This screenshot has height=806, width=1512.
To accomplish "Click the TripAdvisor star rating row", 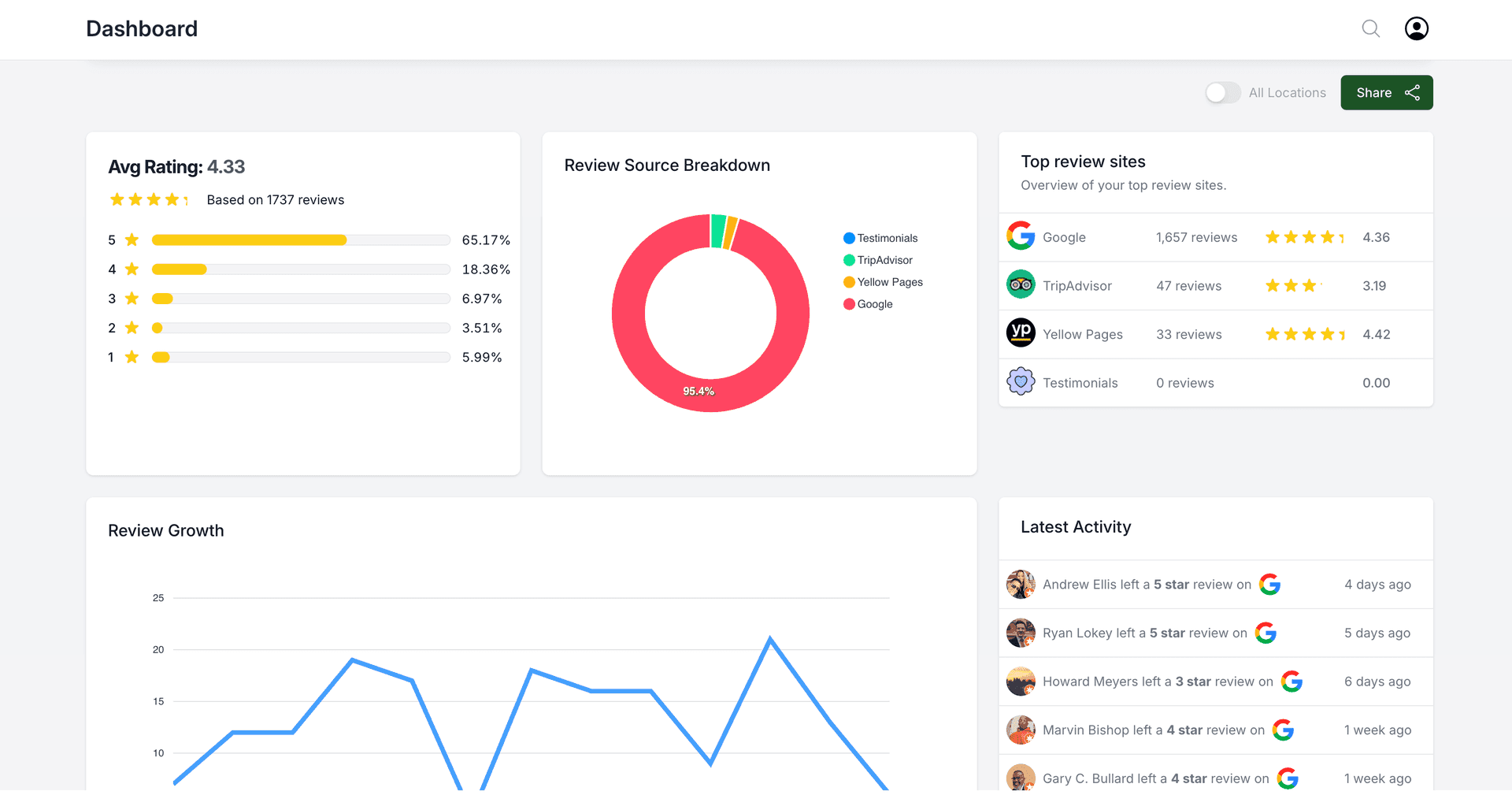I will point(1293,285).
